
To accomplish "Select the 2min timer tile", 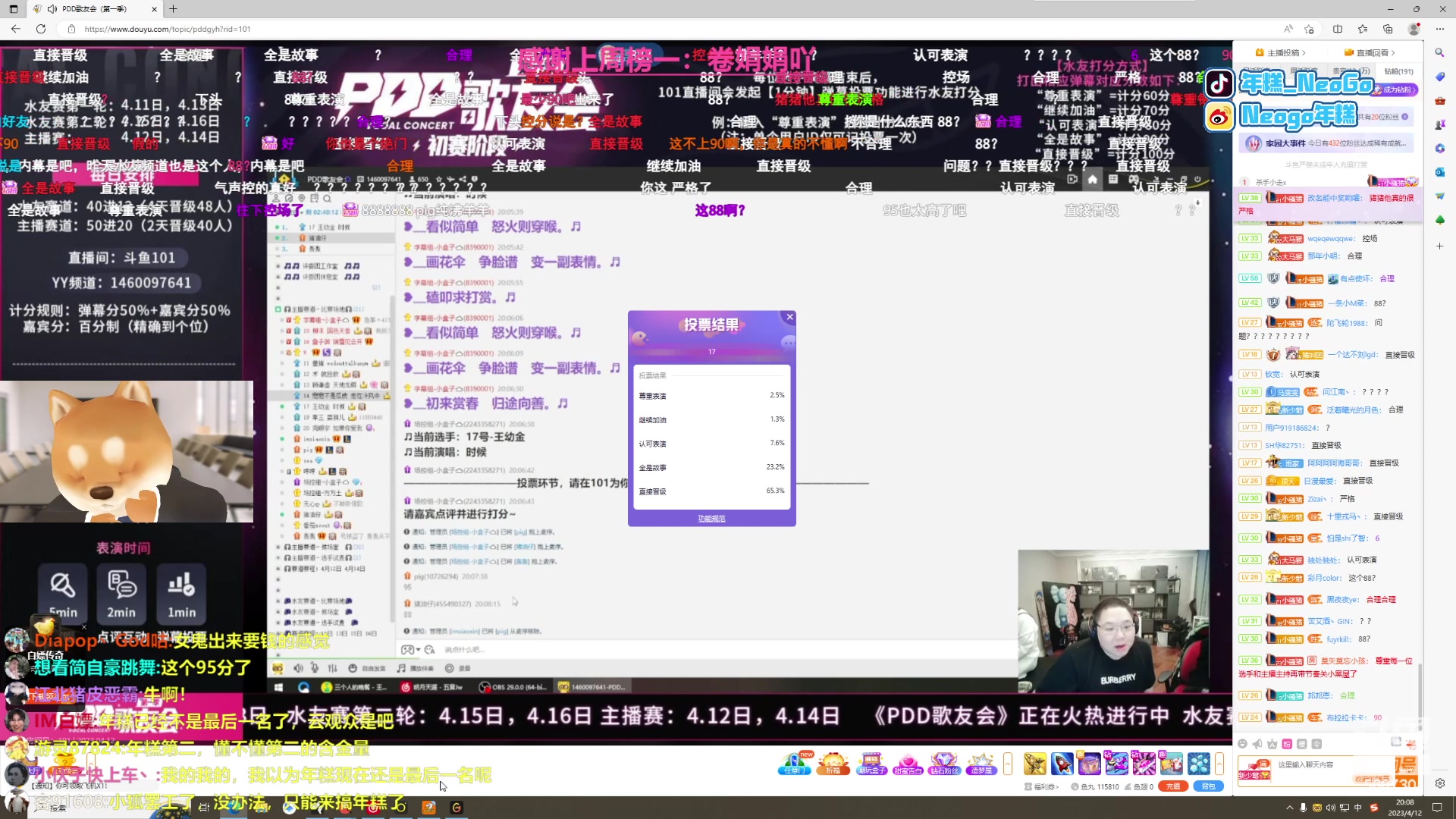I will coord(121,594).
